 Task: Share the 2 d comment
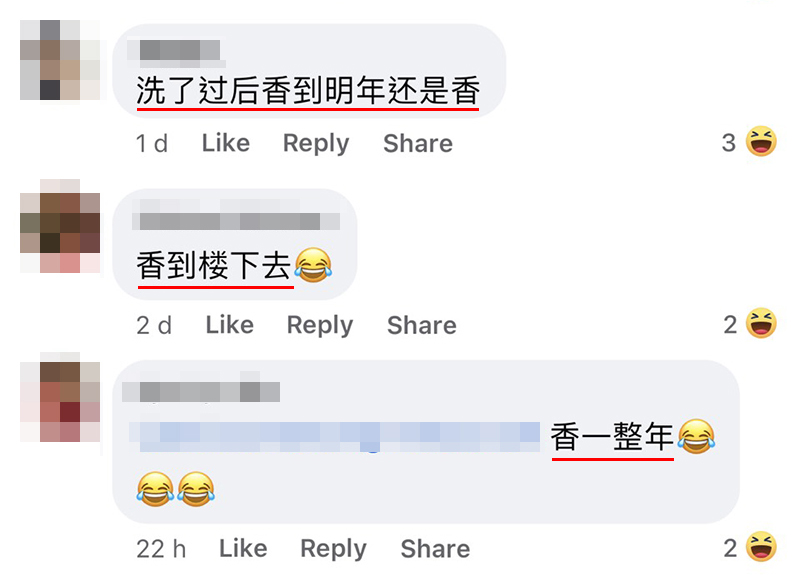pos(421,325)
